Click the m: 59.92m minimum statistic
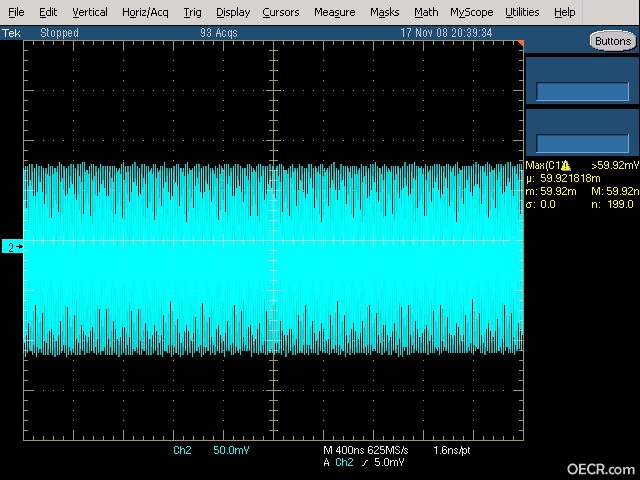Screen dimensions: 640x480 point(551,191)
